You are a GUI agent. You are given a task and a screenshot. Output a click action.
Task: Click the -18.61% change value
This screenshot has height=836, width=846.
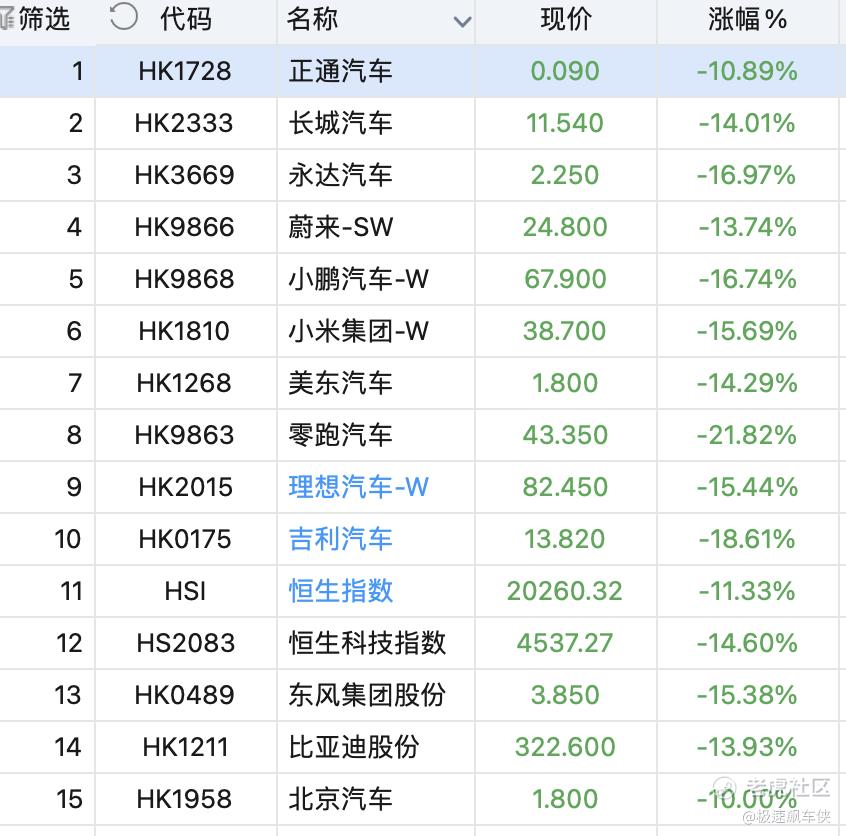(747, 539)
